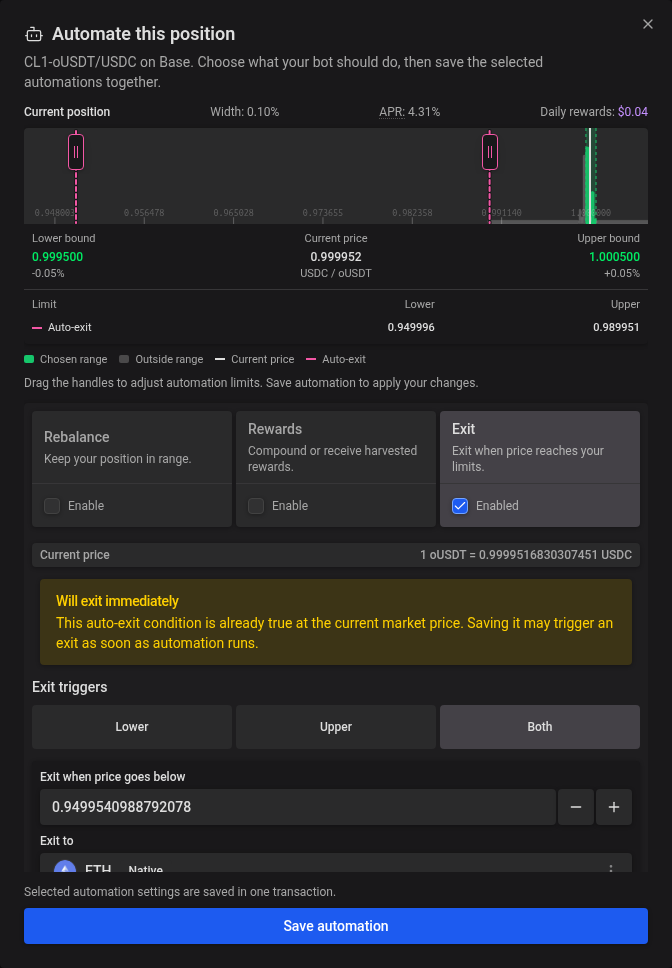Click the Current price legend entry
The width and height of the screenshot is (672, 968).
[x=254, y=359]
